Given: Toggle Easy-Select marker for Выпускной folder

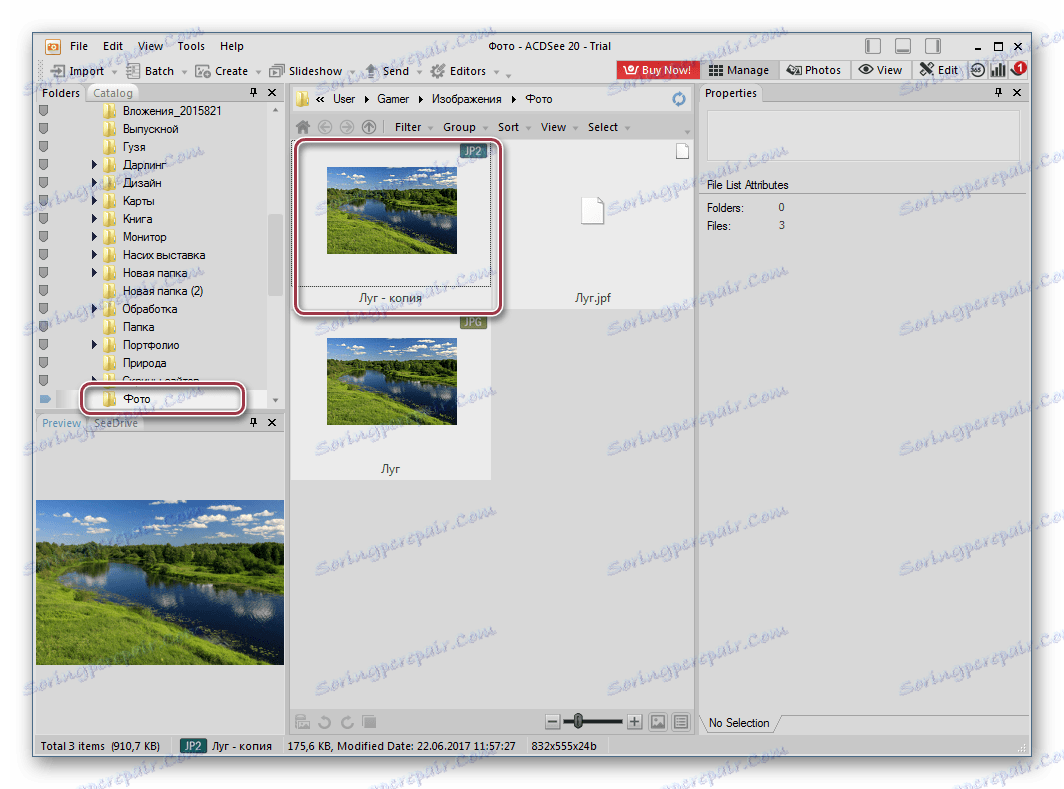Looking at the screenshot, I should point(43,128).
